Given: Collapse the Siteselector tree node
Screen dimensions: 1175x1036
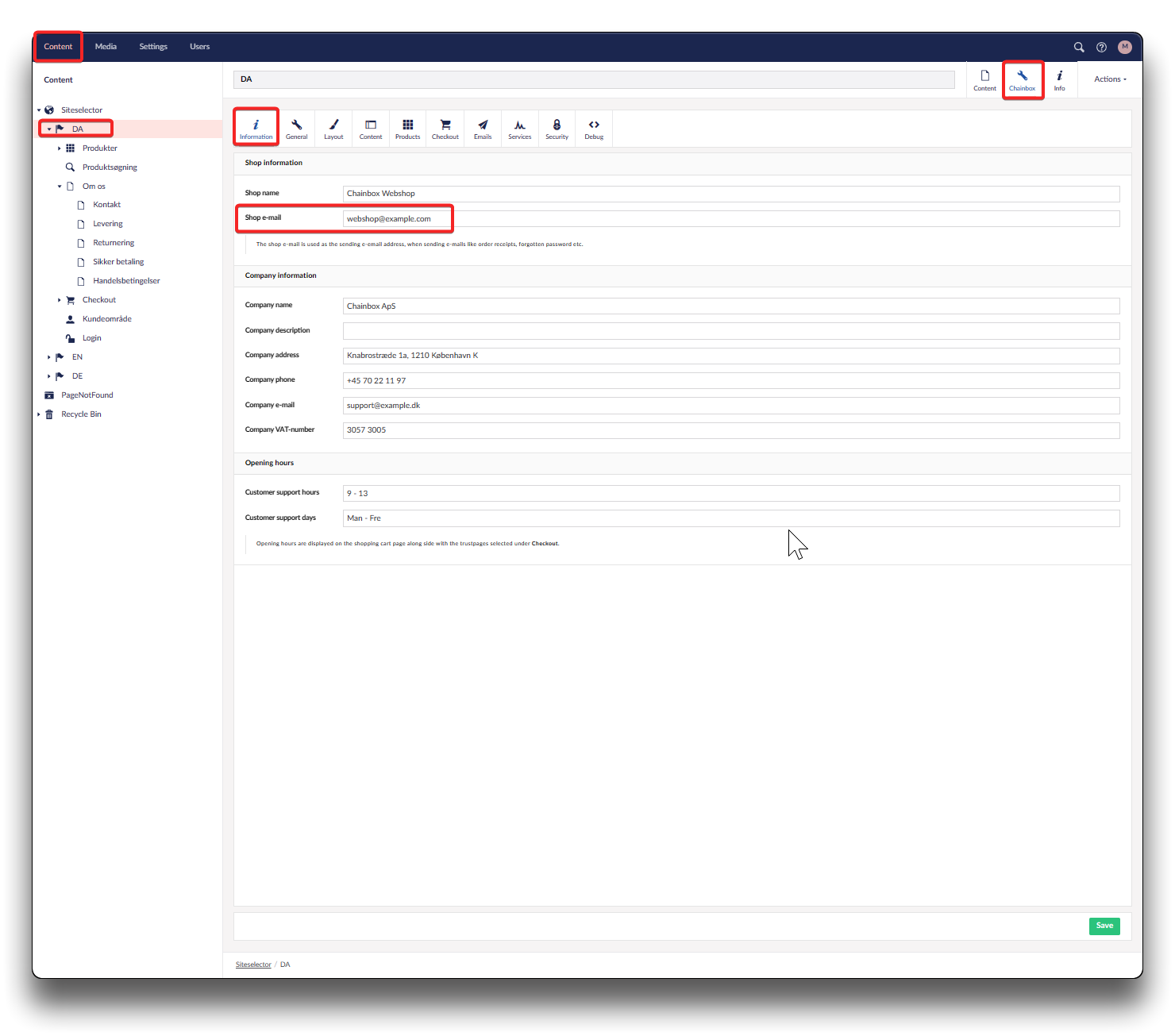Looking at the screenshot, I should 38,110.
